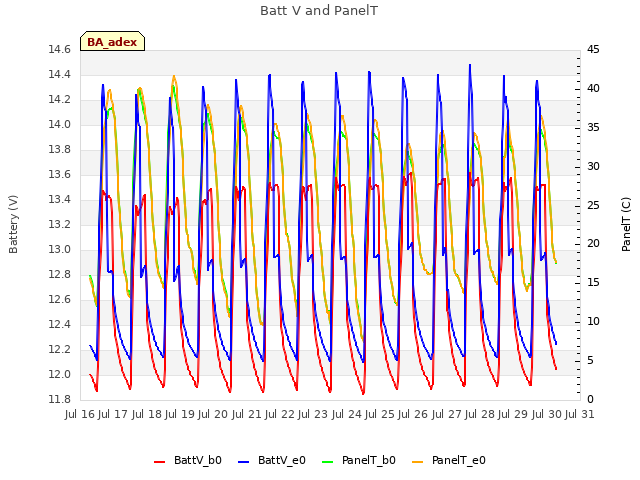Click the blue BattV_e0 legend swatch

click(x=243, y=462)
